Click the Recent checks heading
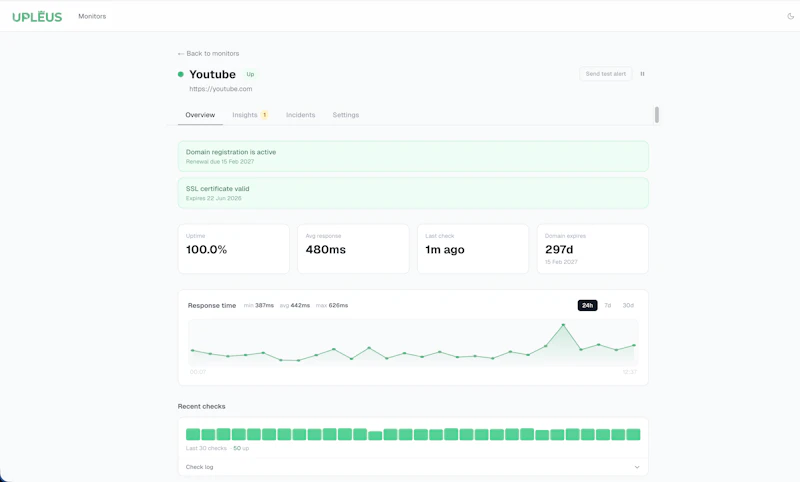Viewport: 800px width, 482px height. pyautogui.click(x=202, y=407)
